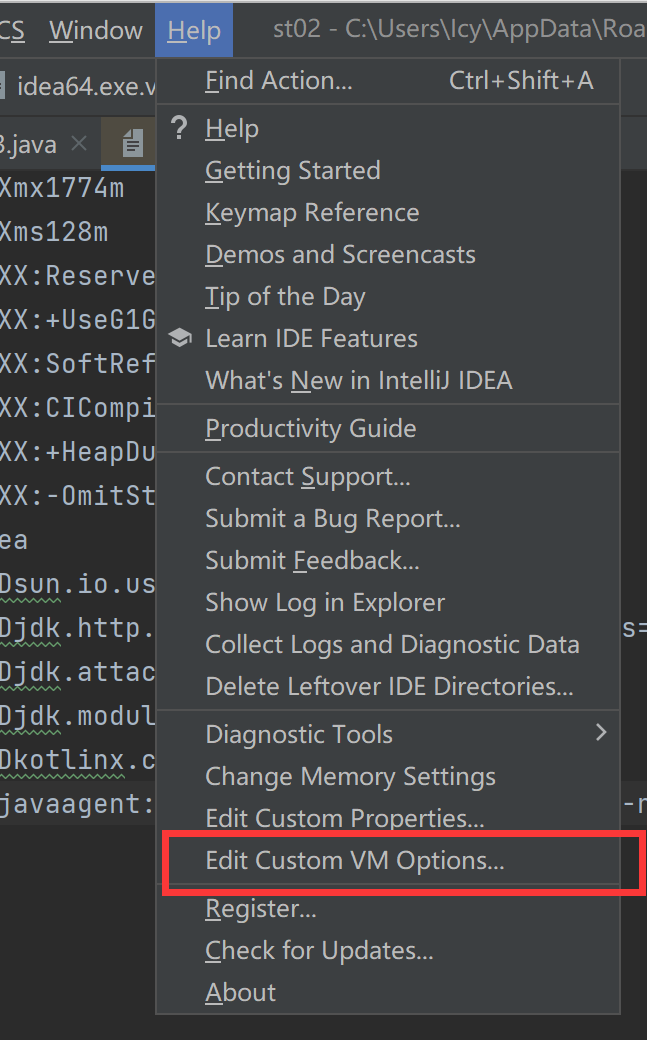The height and width of the screenshot is (1040, 647).
Task: Click Show Log in Explorer
Action: point(325,603)
